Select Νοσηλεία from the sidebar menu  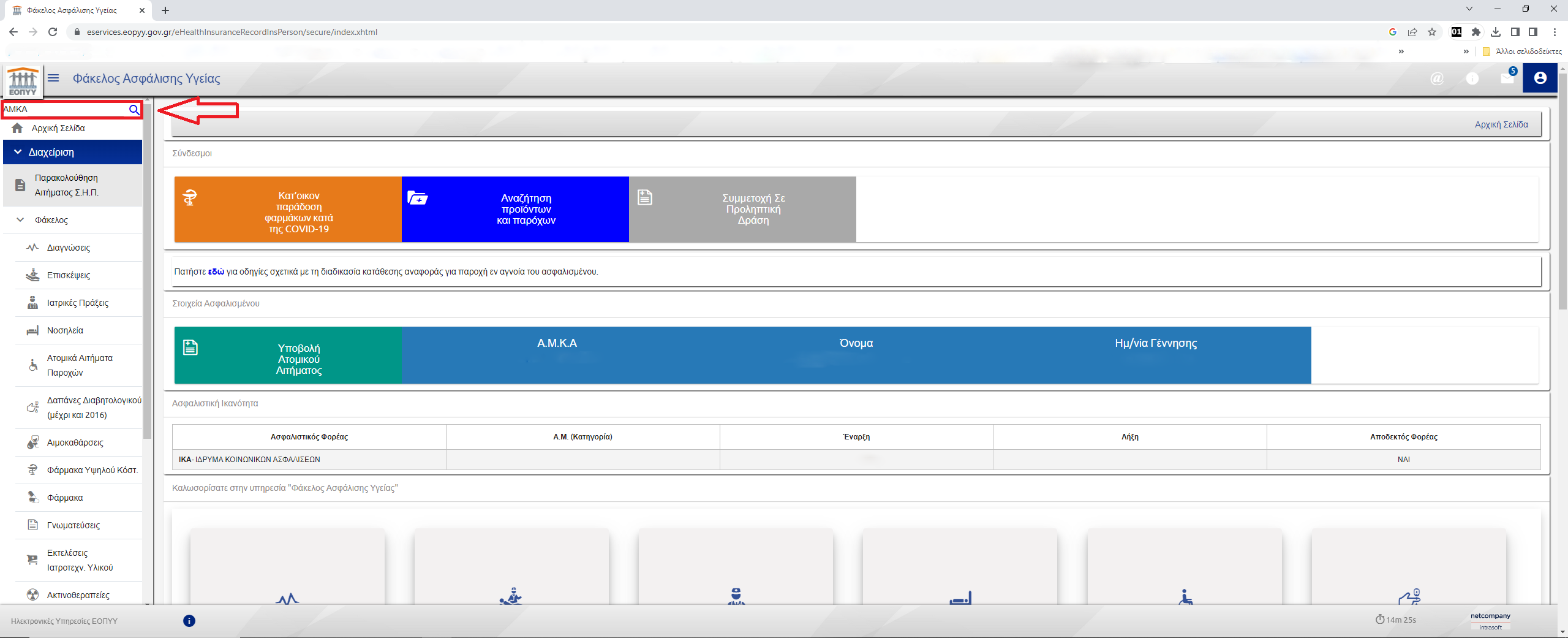(65, 330)
